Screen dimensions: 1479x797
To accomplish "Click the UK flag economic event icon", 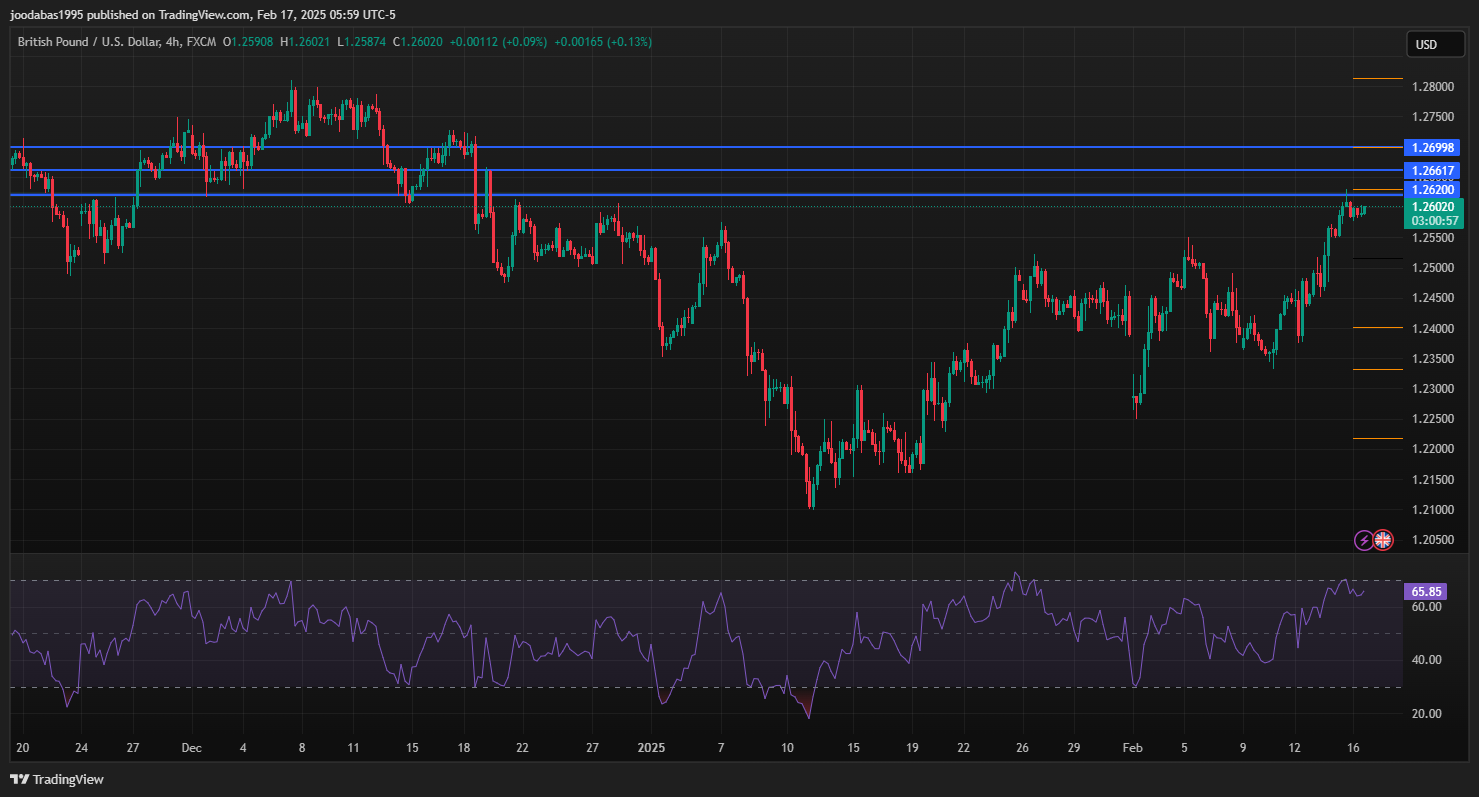I will [x=1383, y=540].
